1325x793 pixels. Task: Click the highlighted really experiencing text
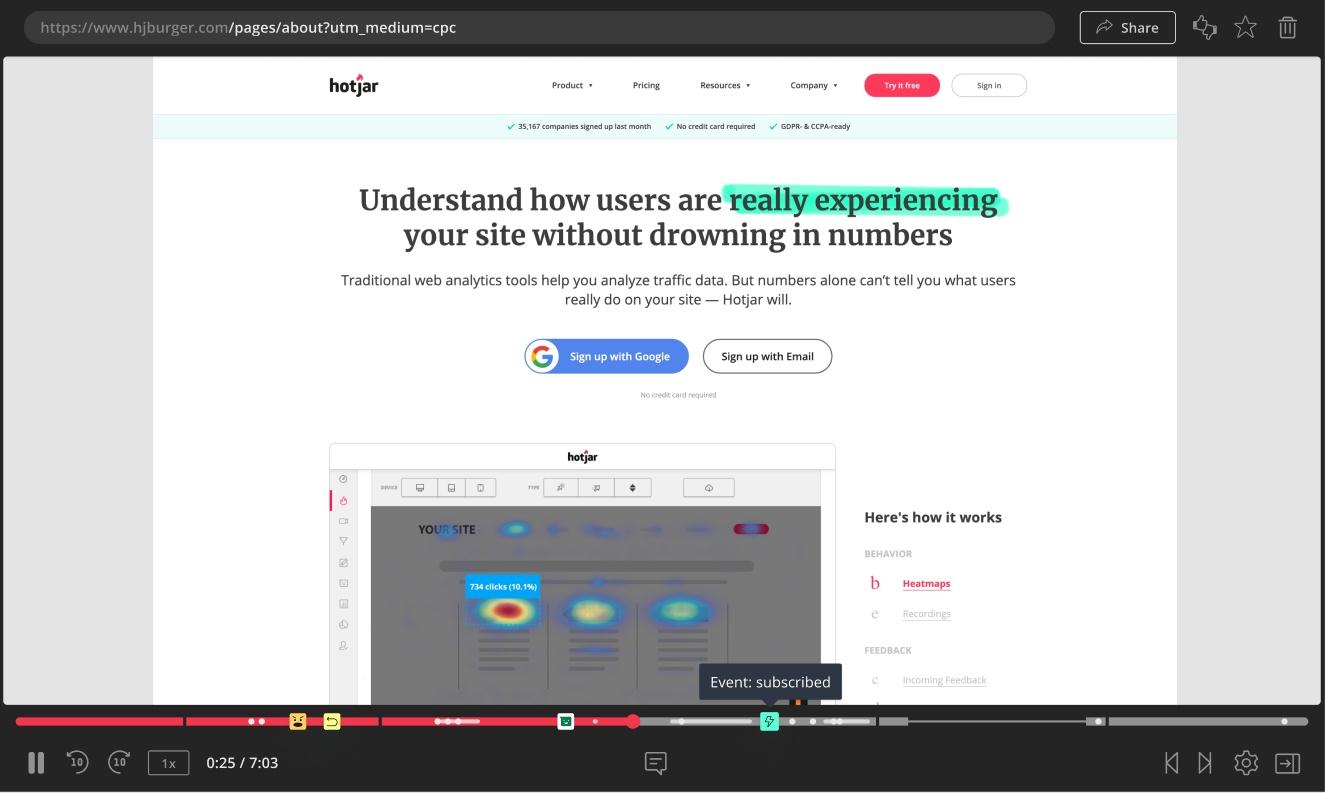tap(864, 200)
